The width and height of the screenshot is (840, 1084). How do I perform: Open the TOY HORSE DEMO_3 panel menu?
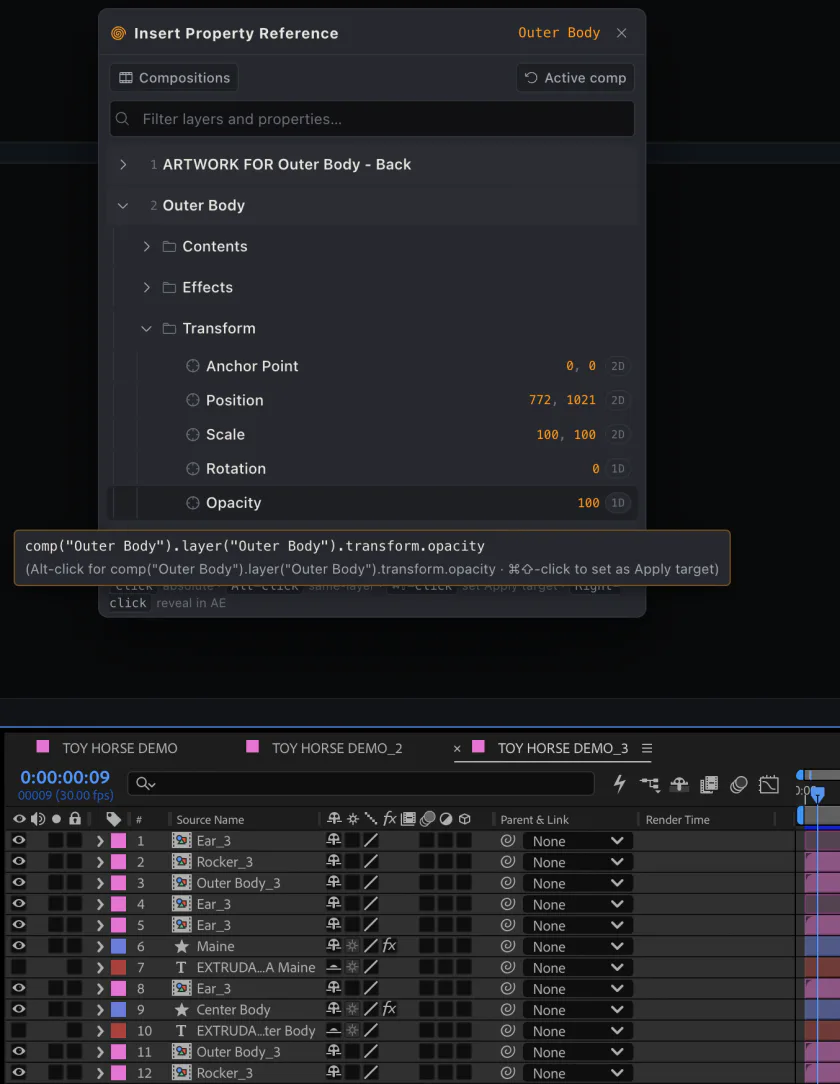click(x=647, y=748)
